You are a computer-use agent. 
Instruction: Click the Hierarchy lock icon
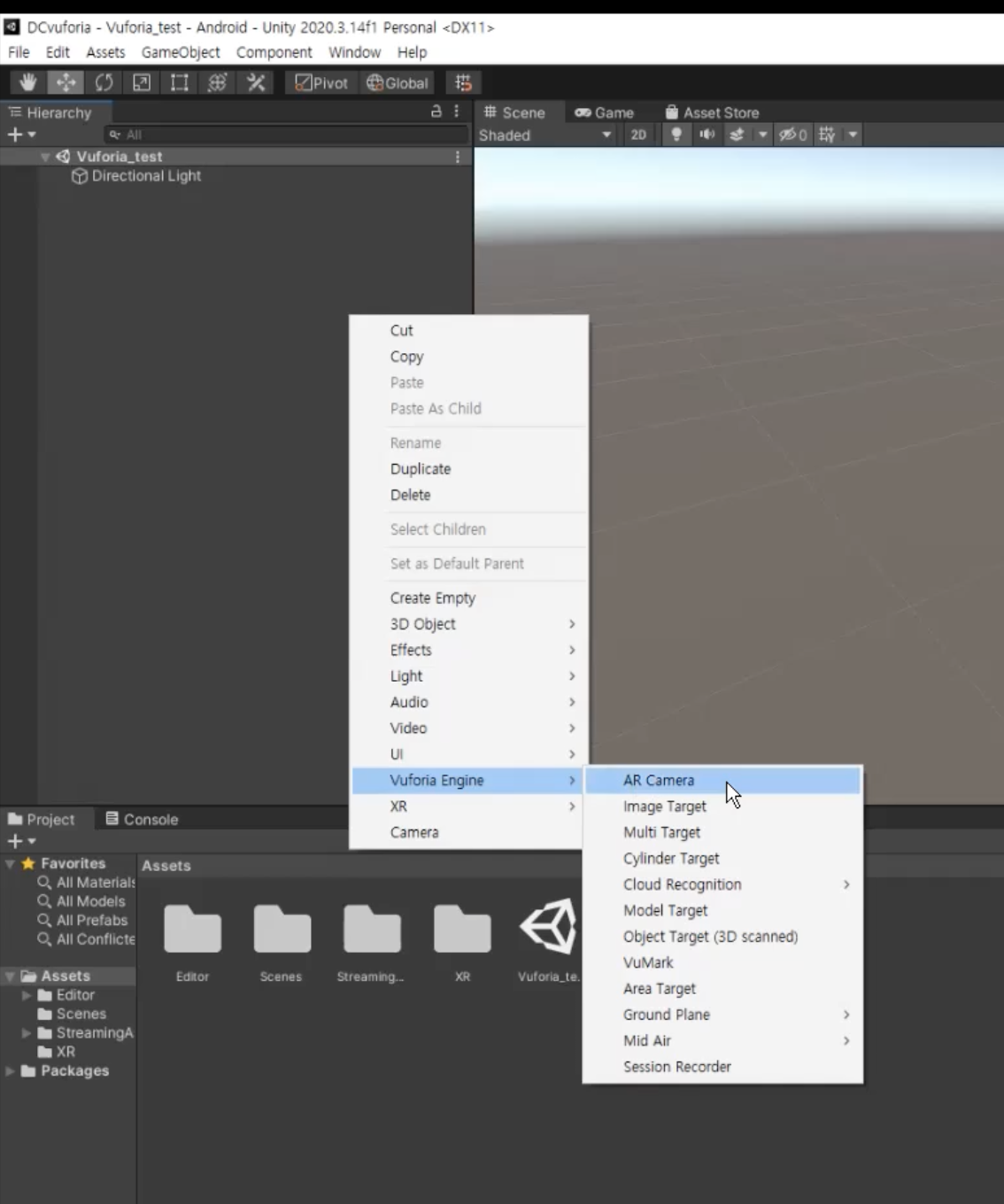pyautogui.click(x=436, y=112)
